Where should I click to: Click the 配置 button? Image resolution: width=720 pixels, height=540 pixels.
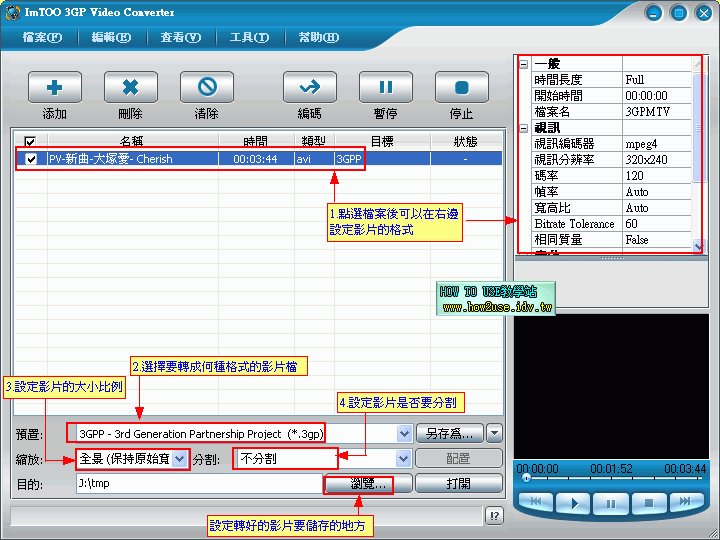458,458
